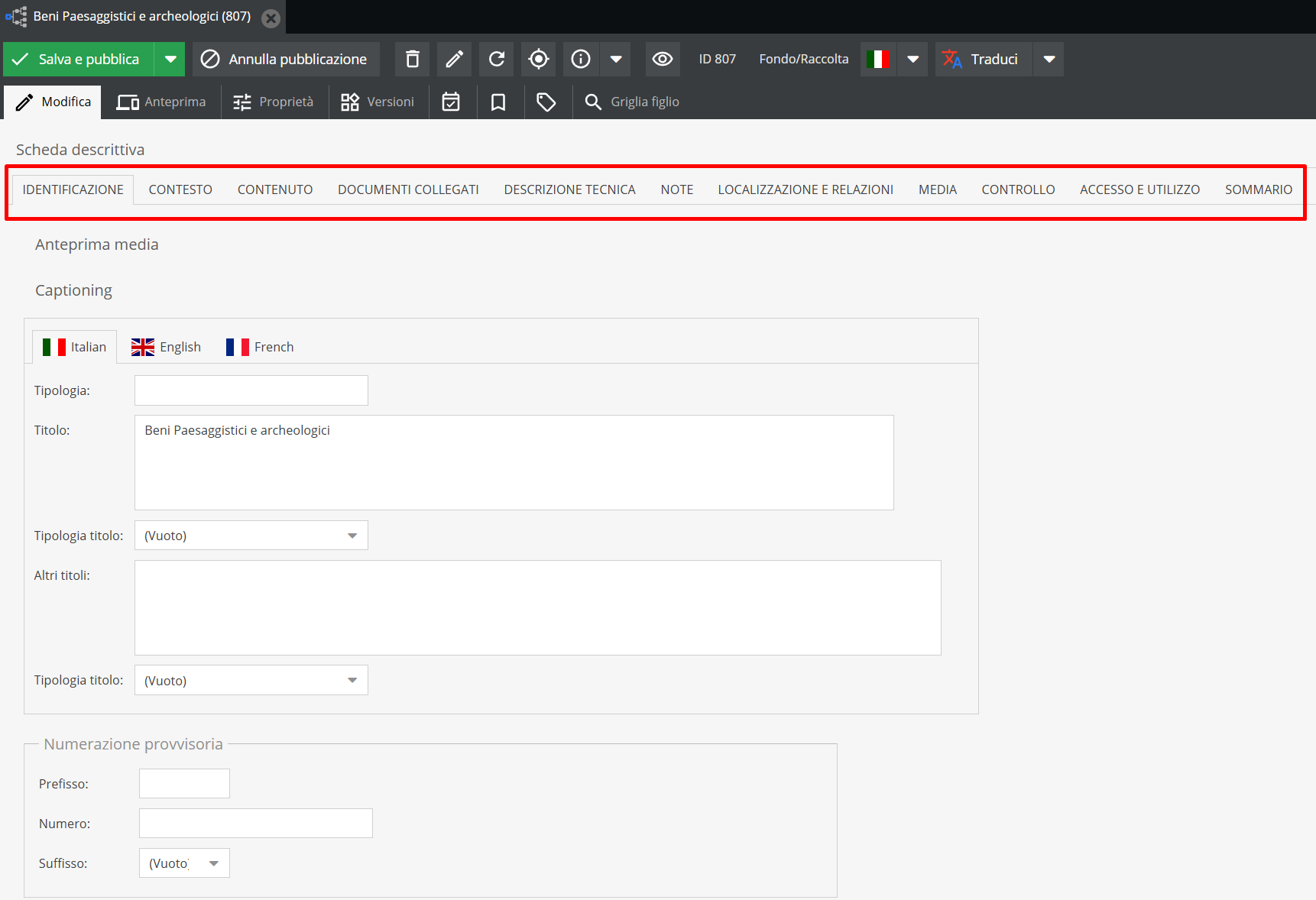Switch to MEDIA tab

(938, 189)
